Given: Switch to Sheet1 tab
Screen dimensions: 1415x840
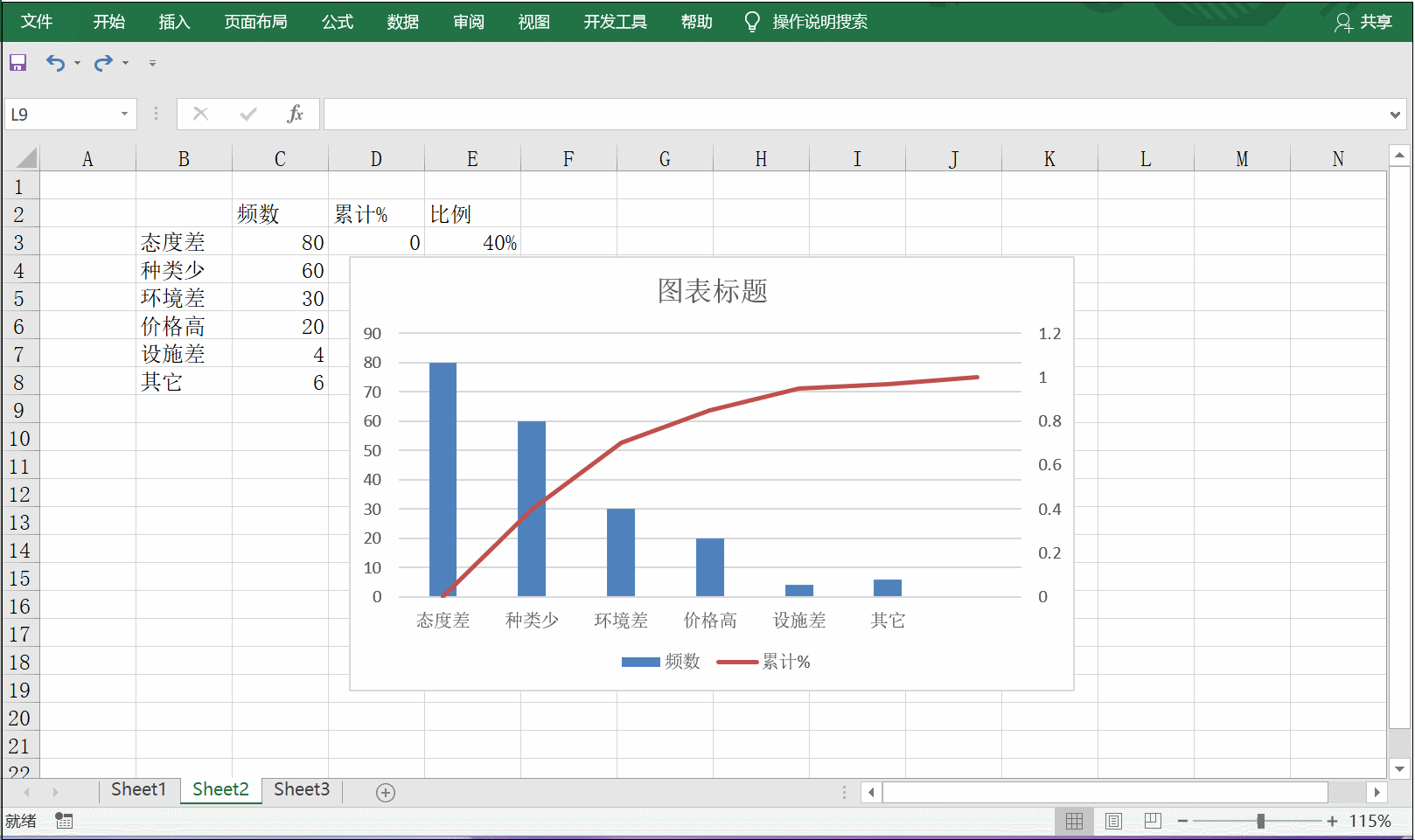Looking at the screenshot, I should (138, 789).
